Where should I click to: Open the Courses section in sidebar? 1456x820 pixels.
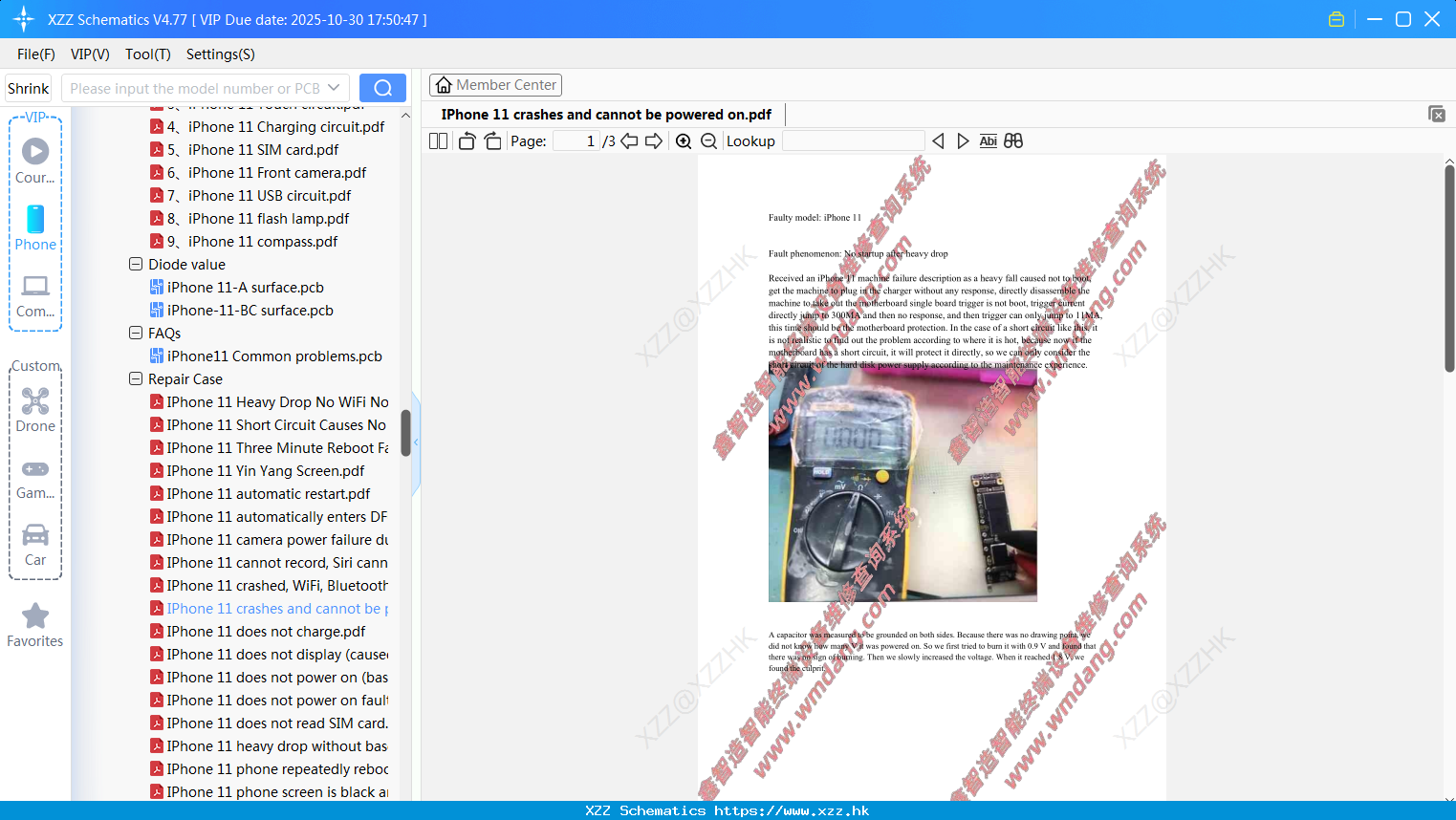tap(35, 161)
